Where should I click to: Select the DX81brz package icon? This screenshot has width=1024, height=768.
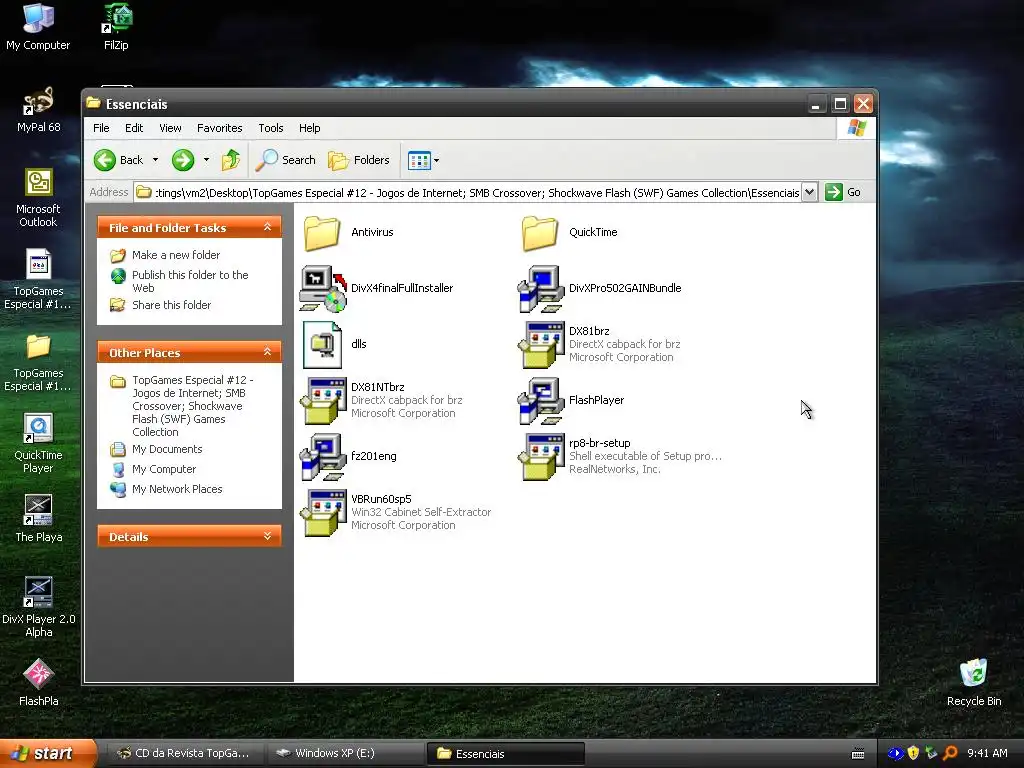[x=541, y=345]
